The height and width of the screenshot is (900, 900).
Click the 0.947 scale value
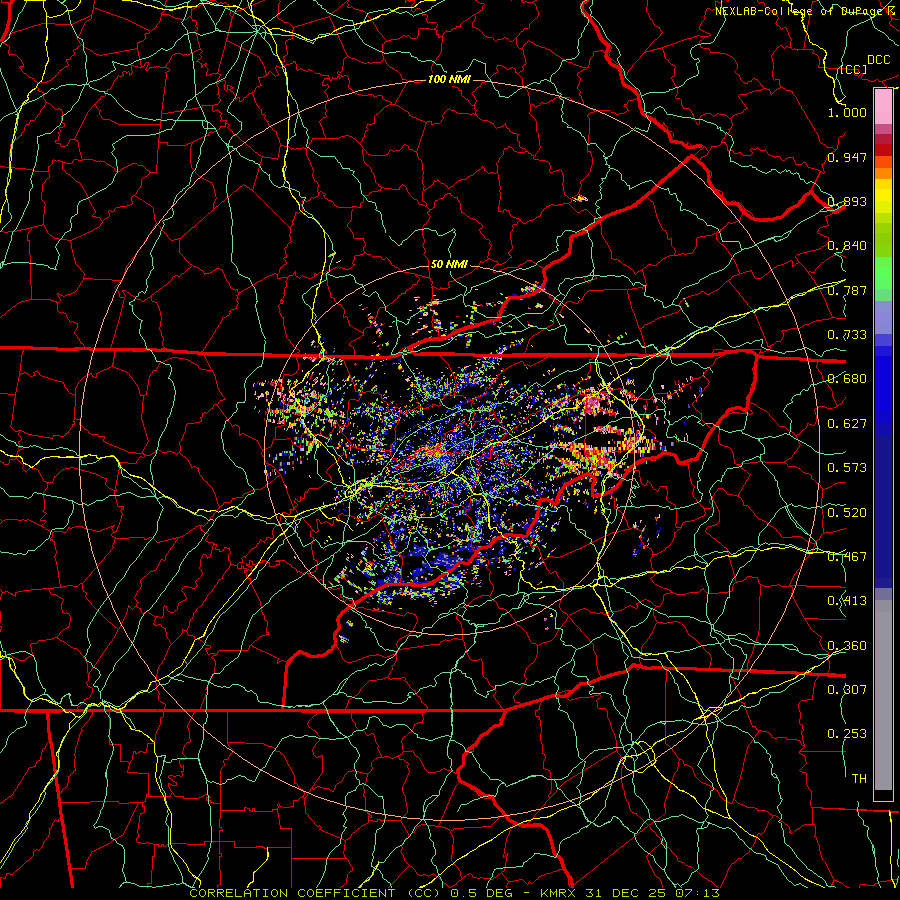[847, 157]
